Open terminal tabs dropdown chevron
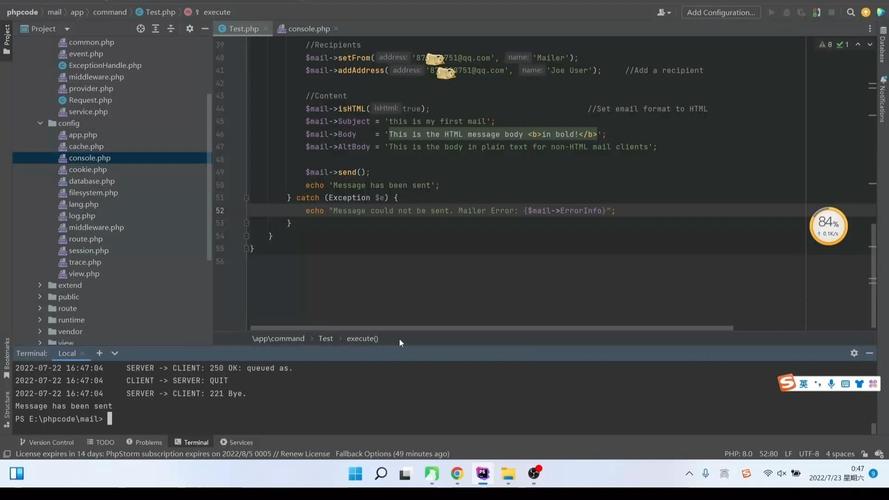This screenshot has width=889, height=500. click(x=115, y=353)
